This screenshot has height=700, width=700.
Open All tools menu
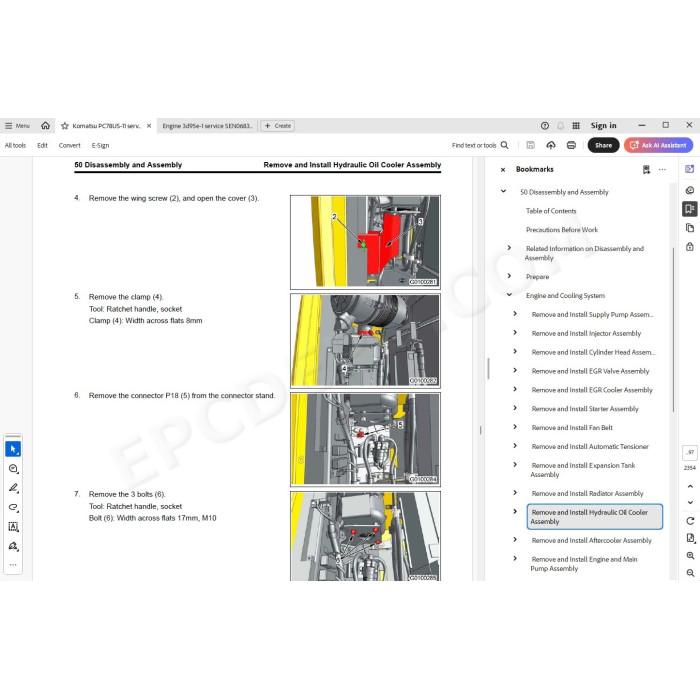click(x=15, y=145)
